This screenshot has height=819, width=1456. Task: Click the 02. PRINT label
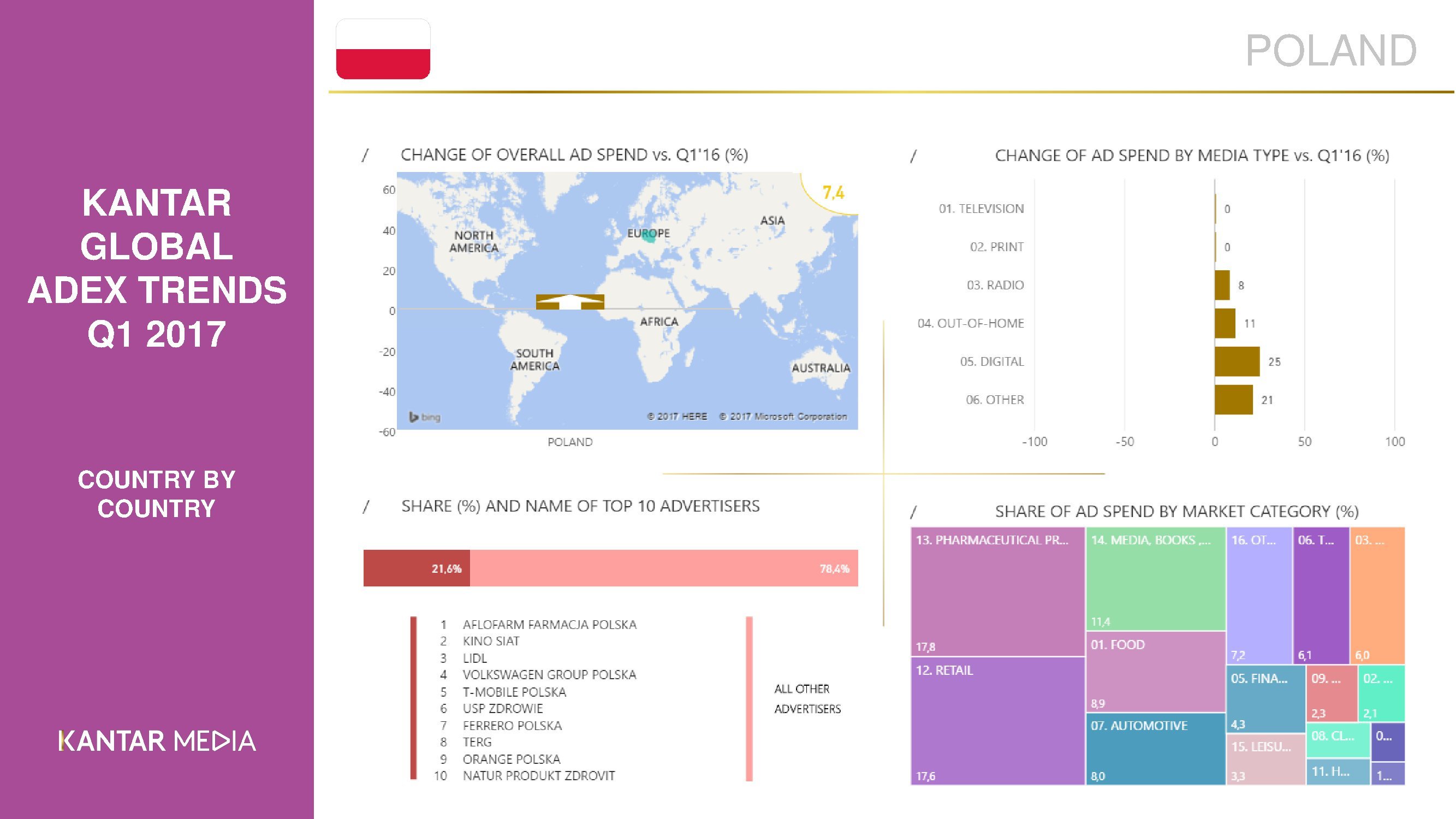coord(997,247)
